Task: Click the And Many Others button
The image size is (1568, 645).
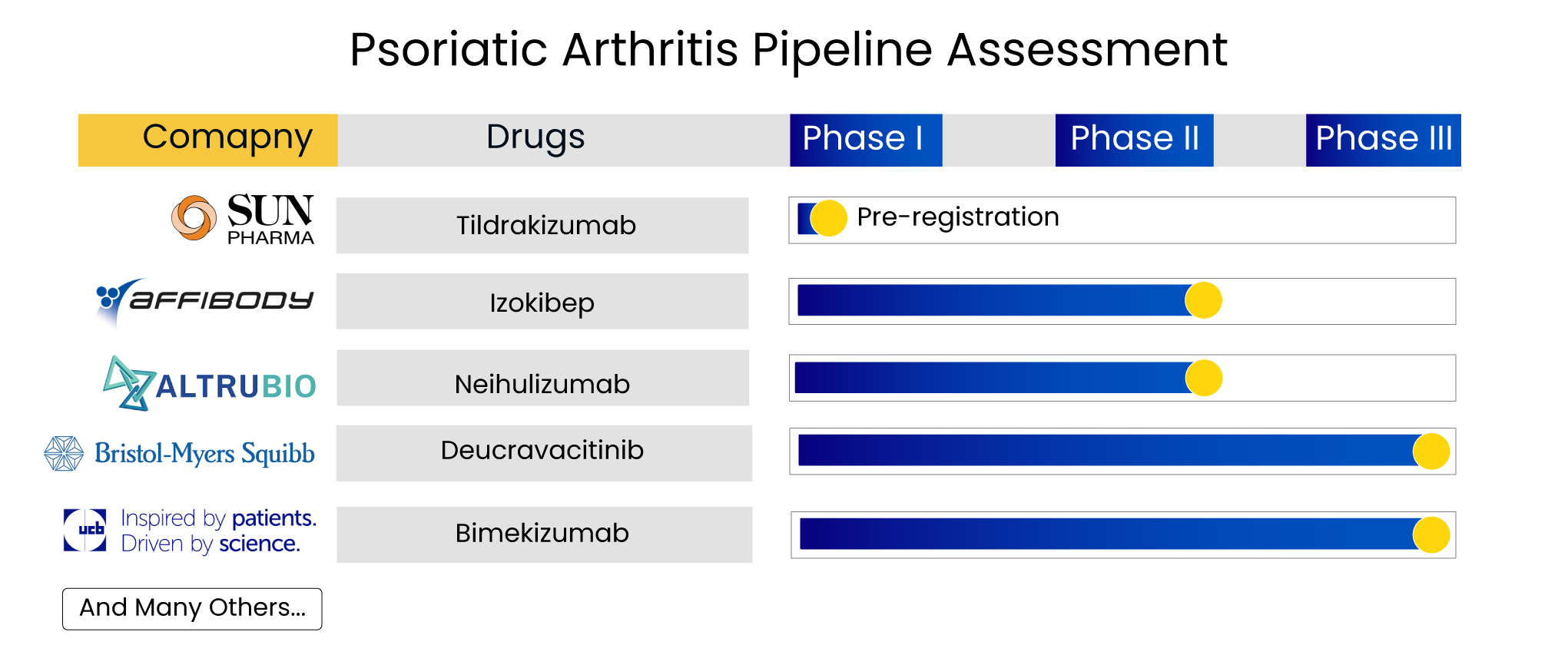Action: 192,608
